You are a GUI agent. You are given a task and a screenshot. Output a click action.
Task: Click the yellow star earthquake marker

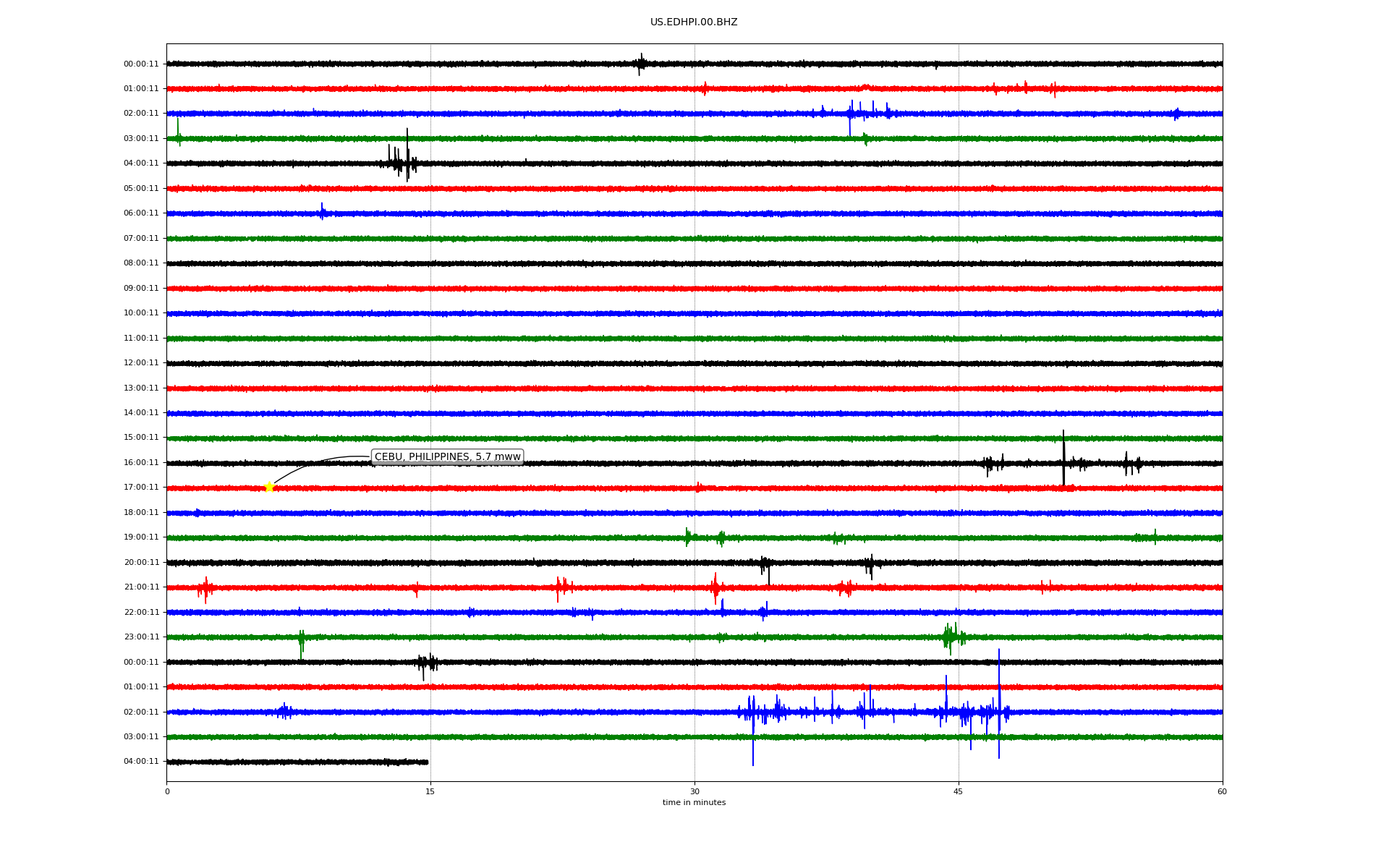(269, 487)
